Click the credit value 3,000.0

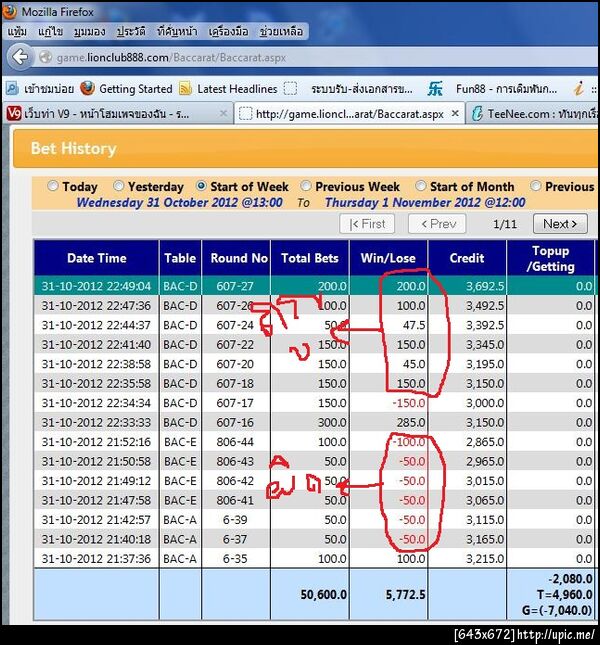484,403
